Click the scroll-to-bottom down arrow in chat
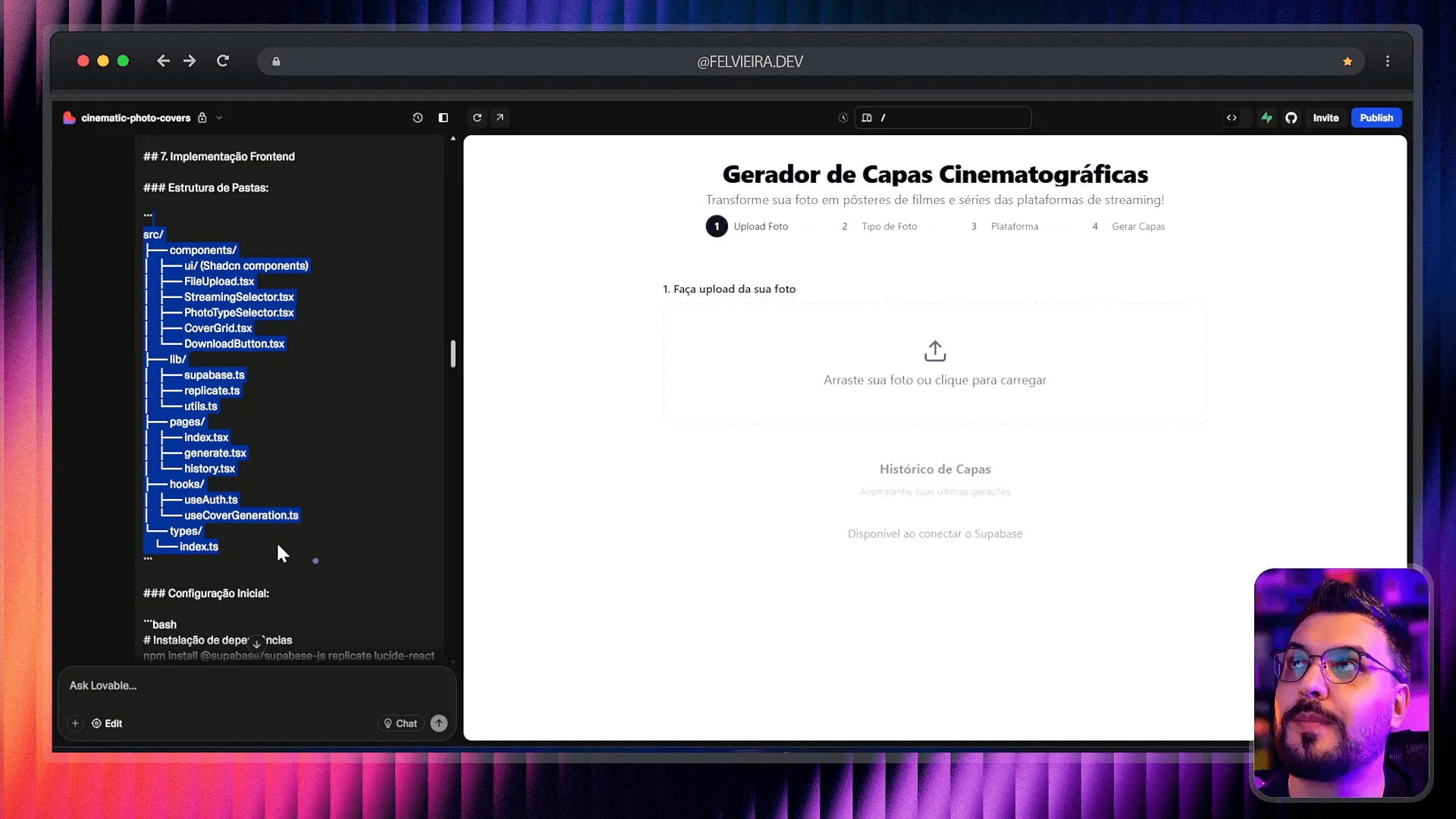 257,644
